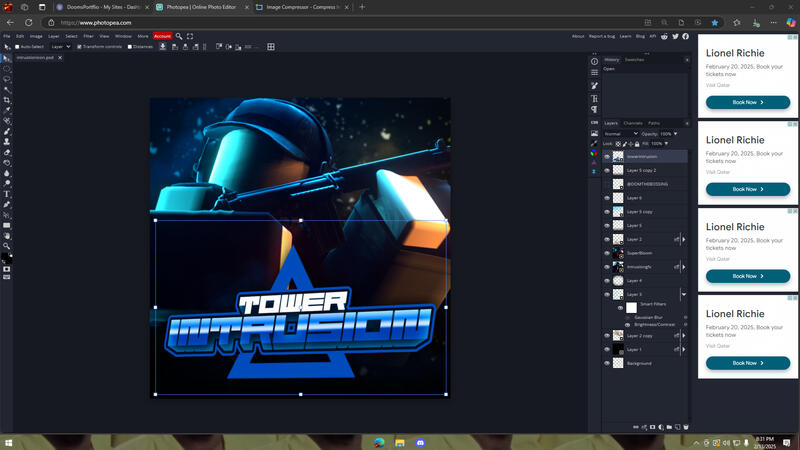
Task: Add new adjustment layer icon
Action: (x=661, y=427)
